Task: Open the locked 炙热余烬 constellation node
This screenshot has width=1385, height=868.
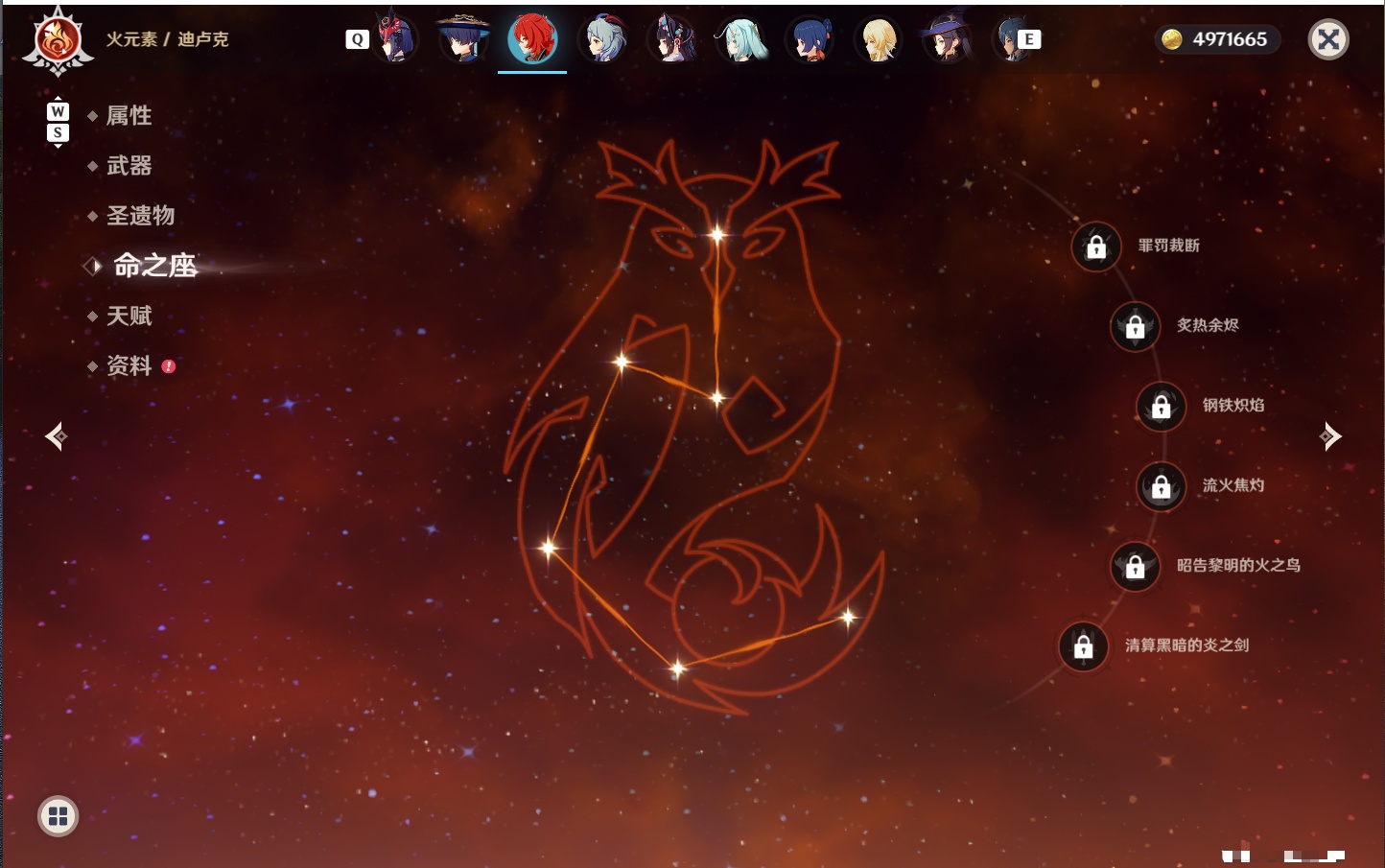Action: click(1136, 326)
